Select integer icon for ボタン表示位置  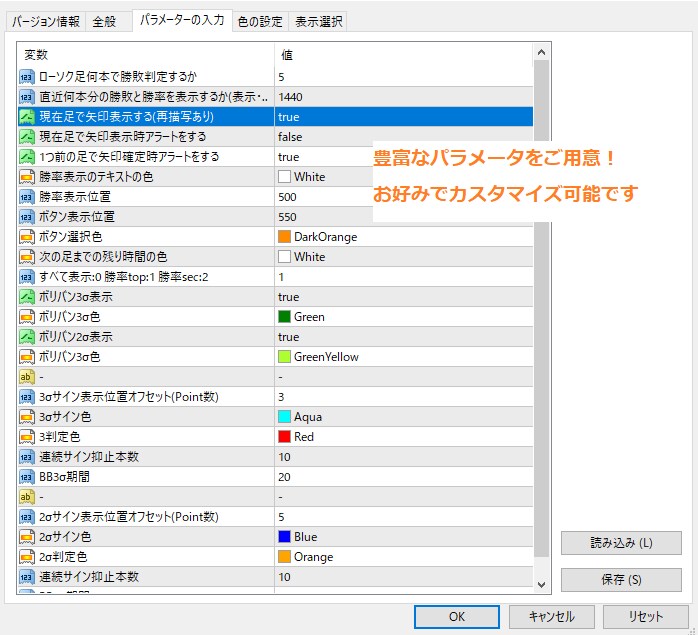point(27,217)
